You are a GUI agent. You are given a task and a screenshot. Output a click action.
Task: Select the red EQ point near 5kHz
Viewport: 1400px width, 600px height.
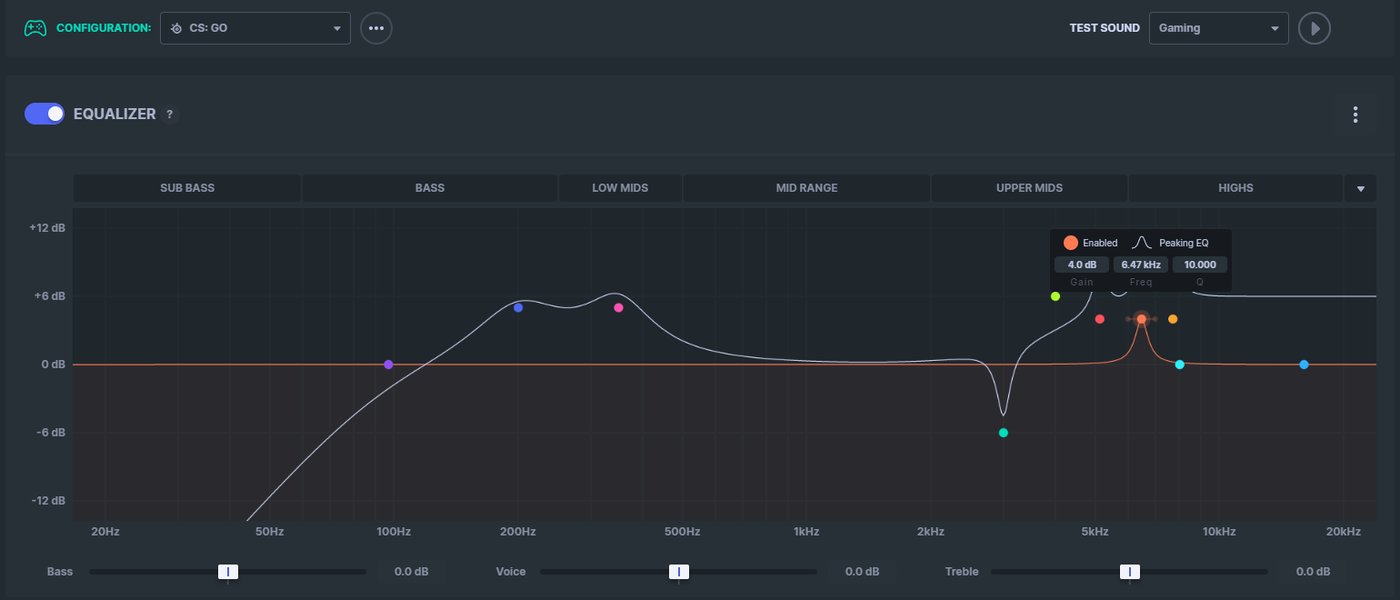tap(1099, 319)
